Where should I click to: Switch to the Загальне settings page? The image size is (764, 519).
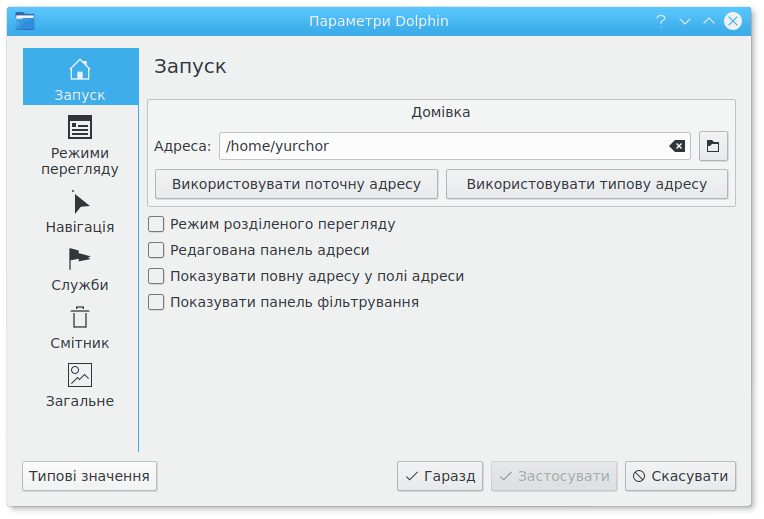coord(80,386)
